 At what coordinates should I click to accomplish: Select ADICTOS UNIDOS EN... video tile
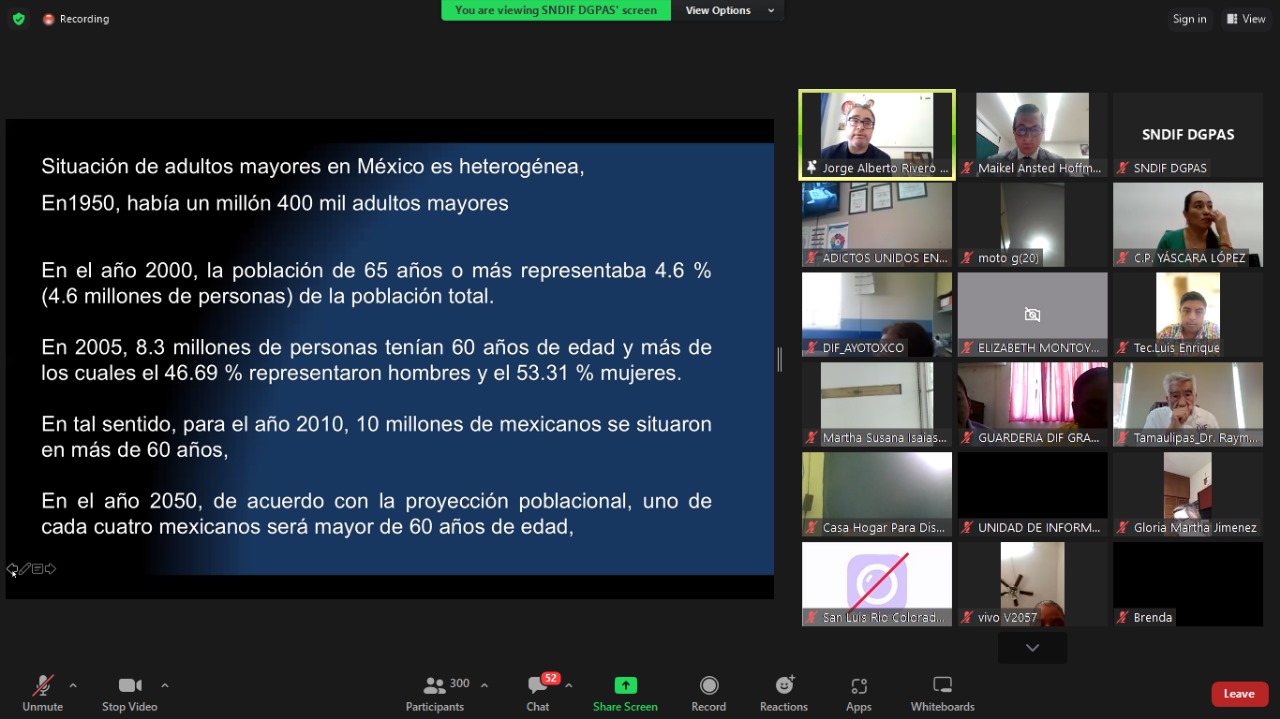point(877,225)
